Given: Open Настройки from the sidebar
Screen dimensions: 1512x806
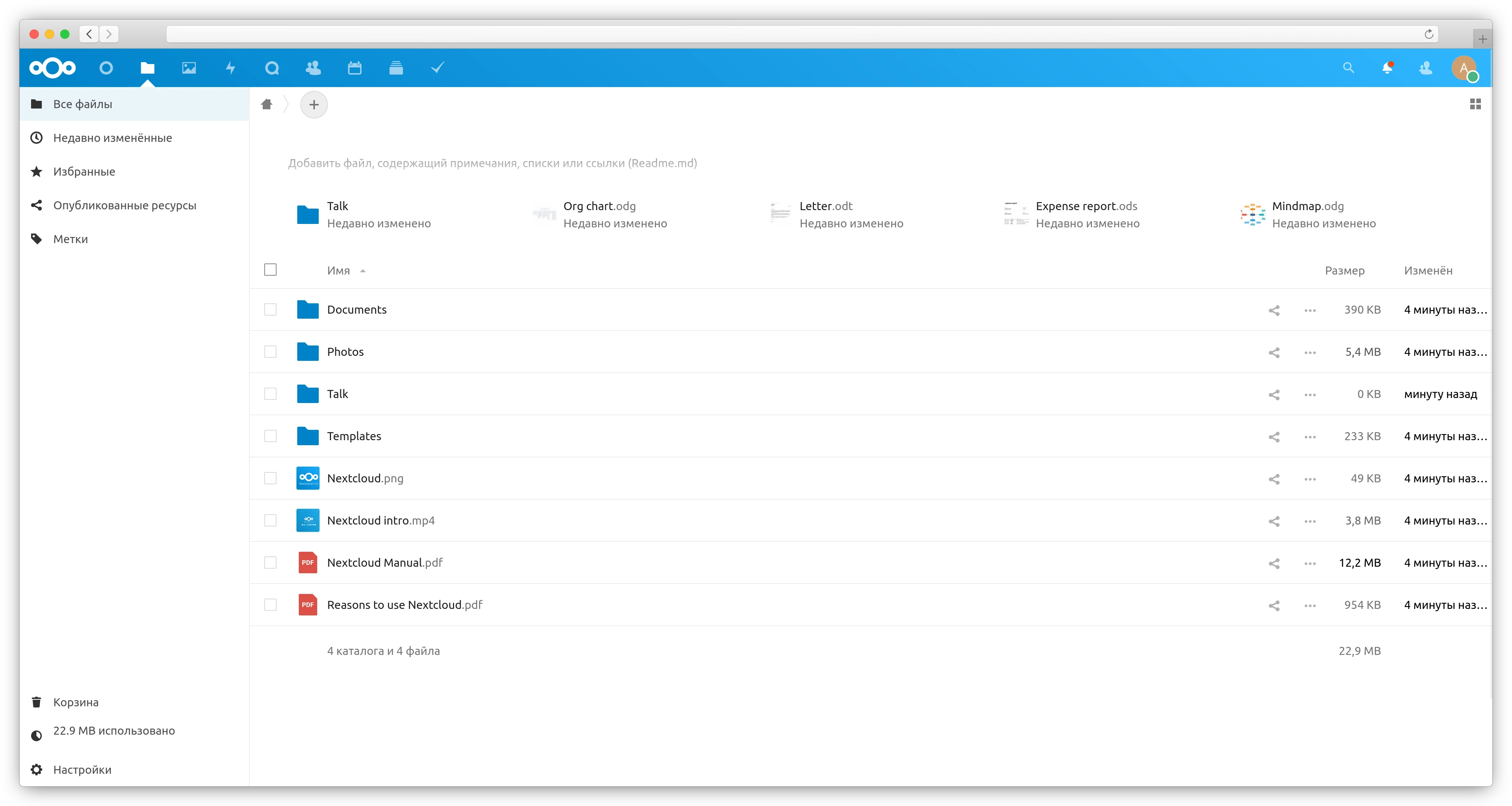Looking at the screenshot, I should (x=82, y=770).
